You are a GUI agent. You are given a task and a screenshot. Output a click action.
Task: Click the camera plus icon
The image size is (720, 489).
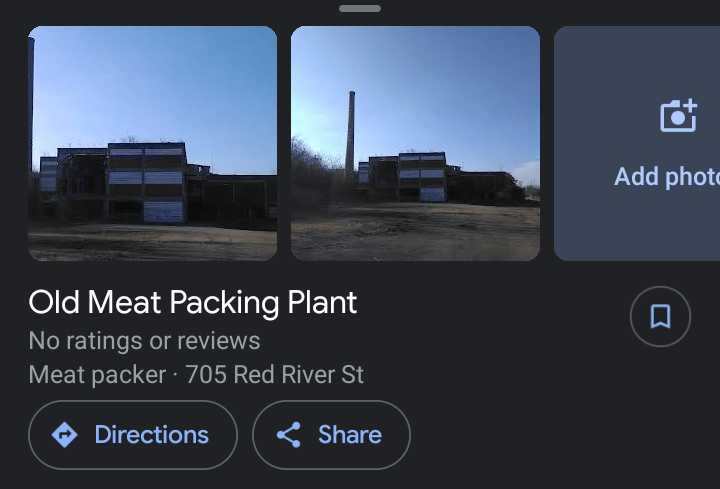(678, 115)
